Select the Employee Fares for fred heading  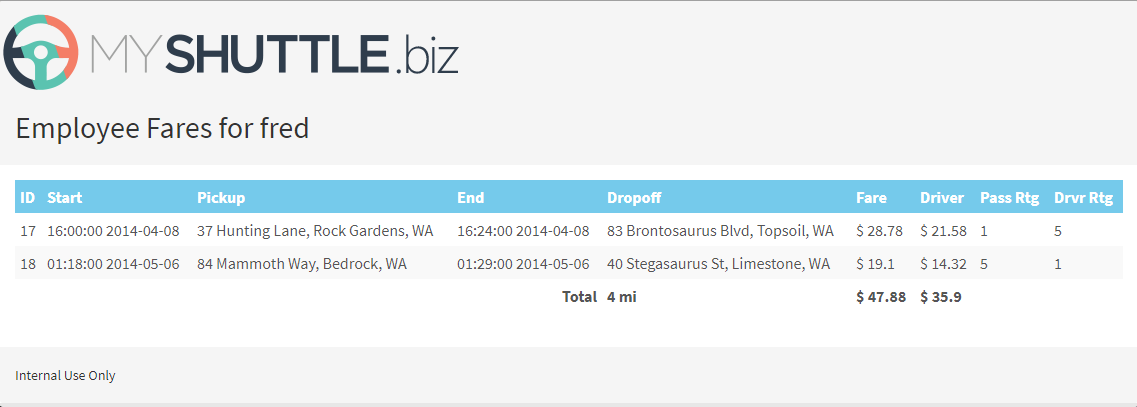pos(162,128)
